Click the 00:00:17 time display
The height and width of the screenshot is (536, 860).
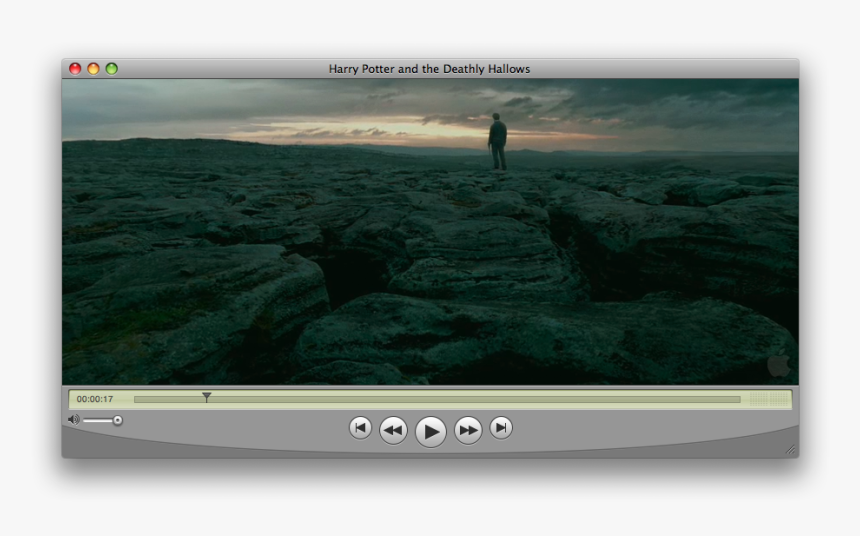click(x=95, y=399)
